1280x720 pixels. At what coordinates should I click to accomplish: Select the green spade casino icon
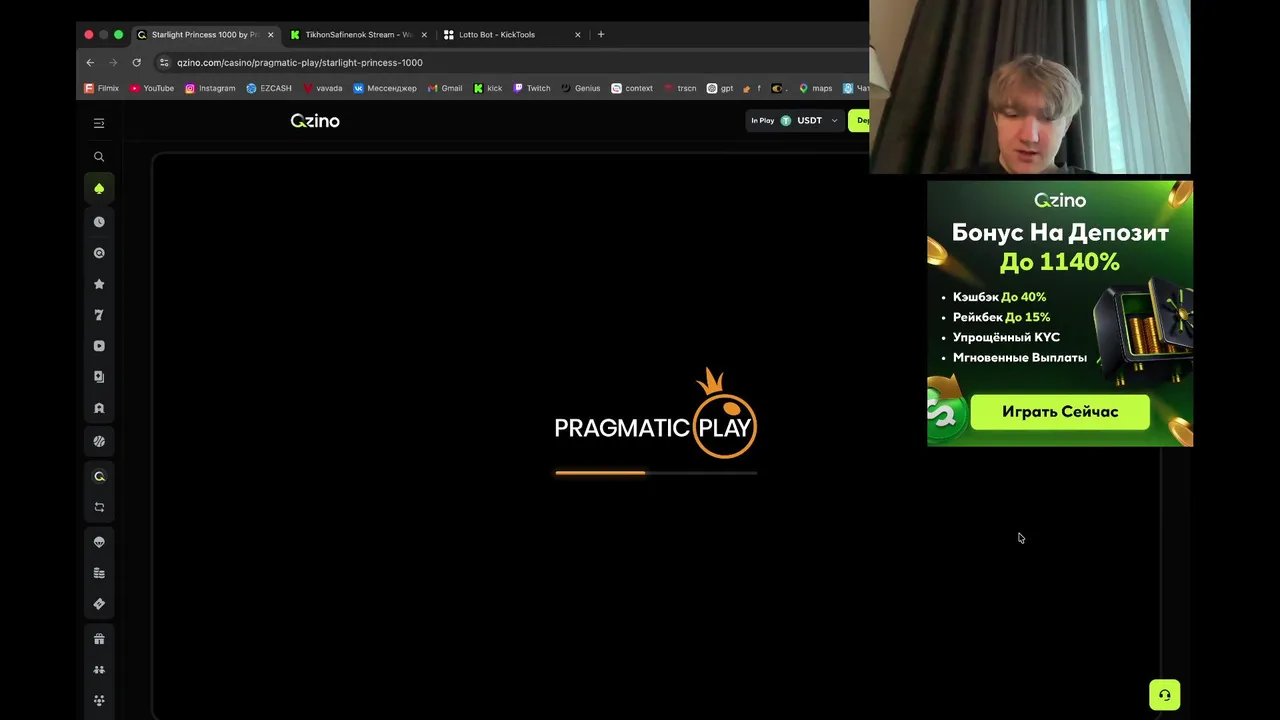coord(99,189)
